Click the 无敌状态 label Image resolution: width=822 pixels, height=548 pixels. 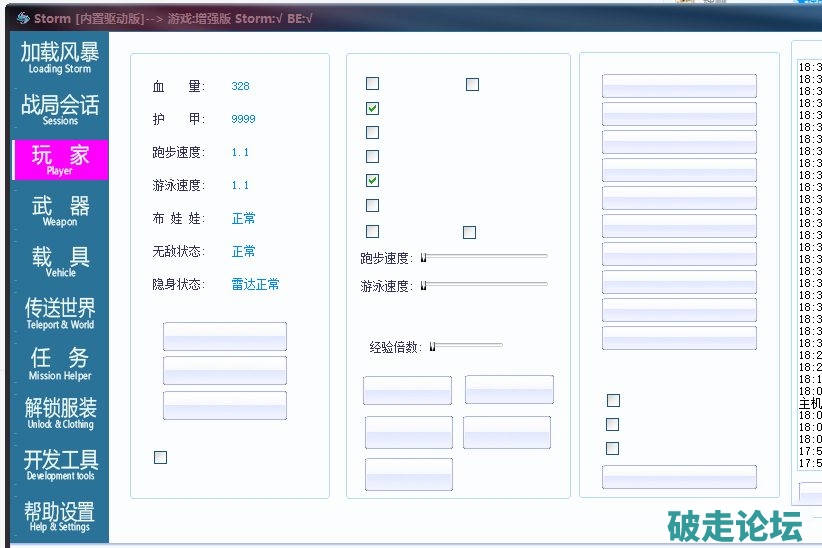tap(179, 251)
